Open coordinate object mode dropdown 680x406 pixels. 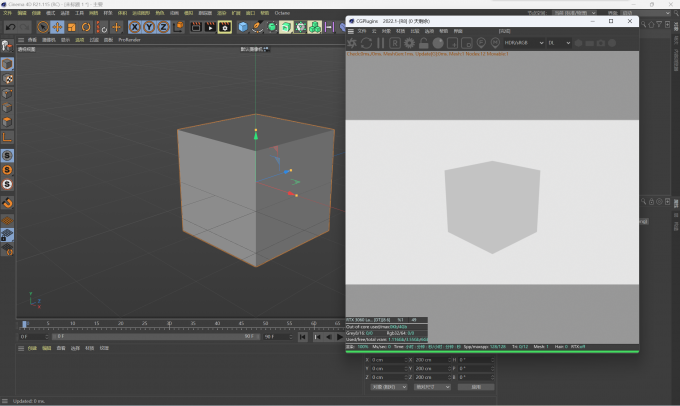(x=389, y=387)
